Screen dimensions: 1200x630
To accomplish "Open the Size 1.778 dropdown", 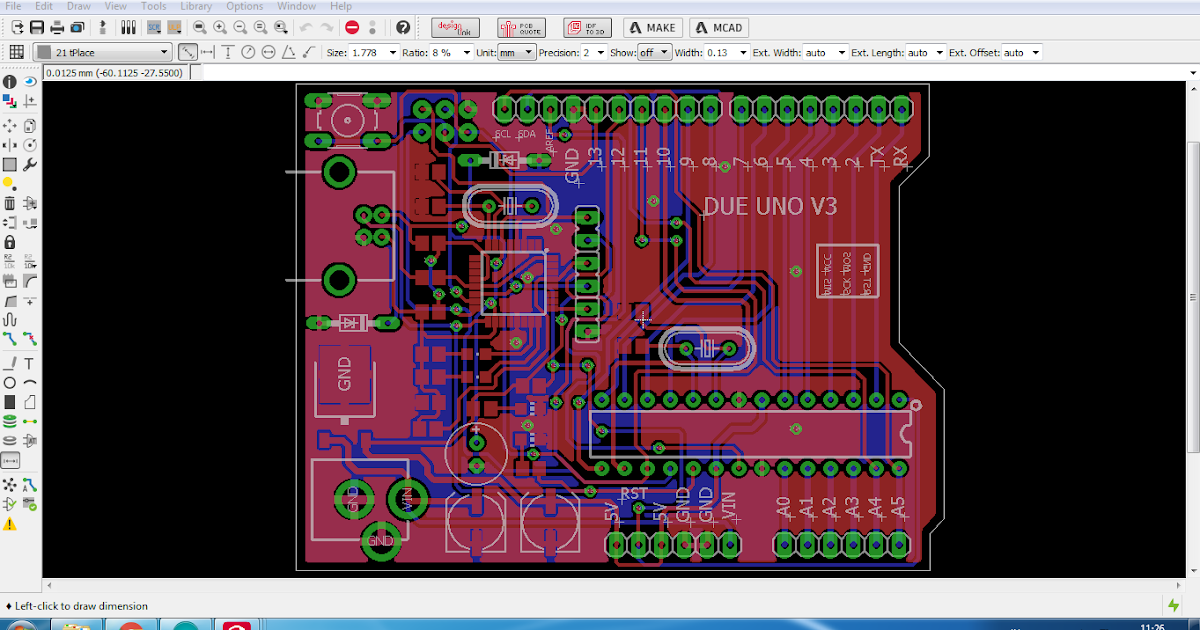I will coord(373,52).
